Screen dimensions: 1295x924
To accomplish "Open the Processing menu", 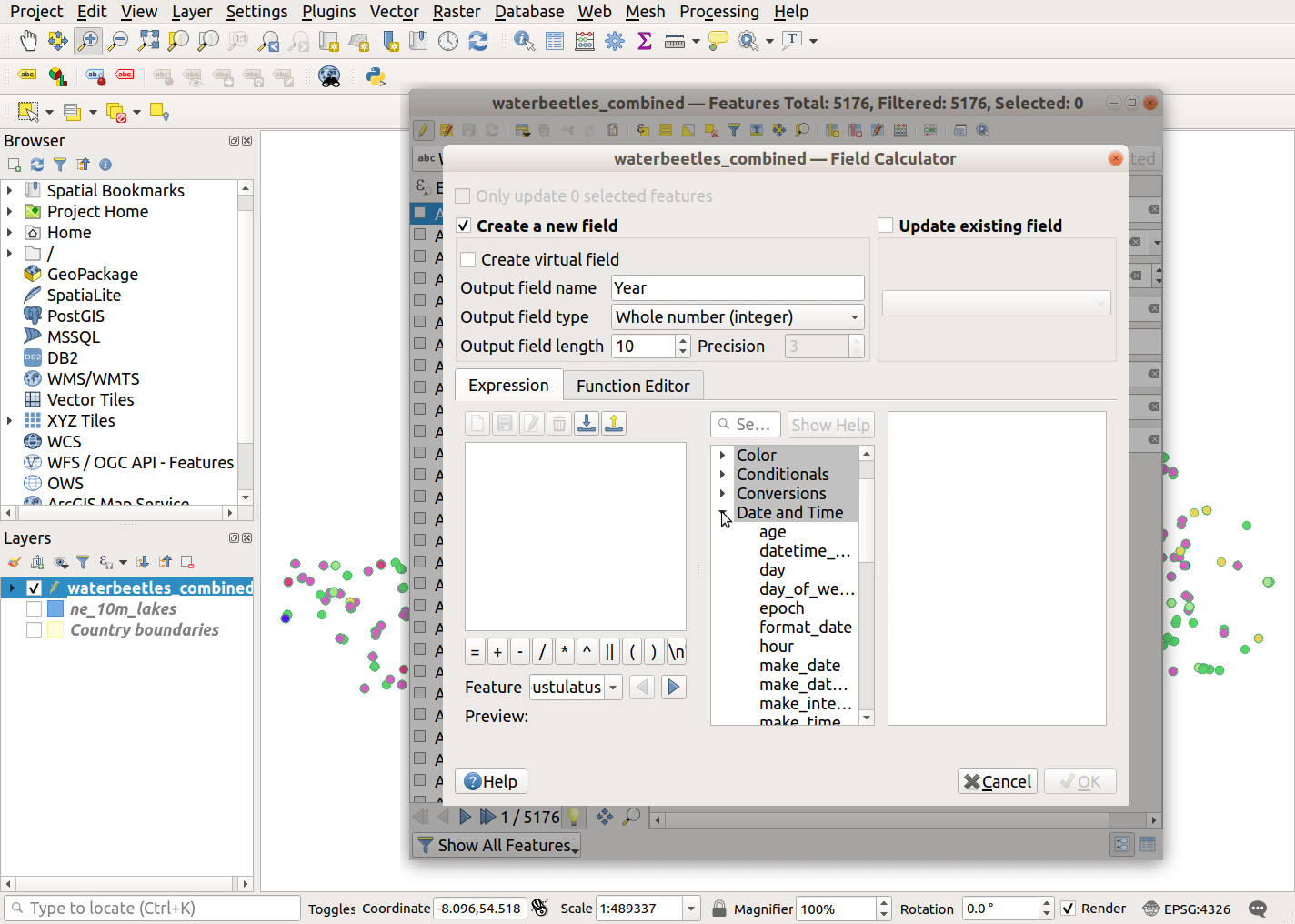I will click(719, 12).
